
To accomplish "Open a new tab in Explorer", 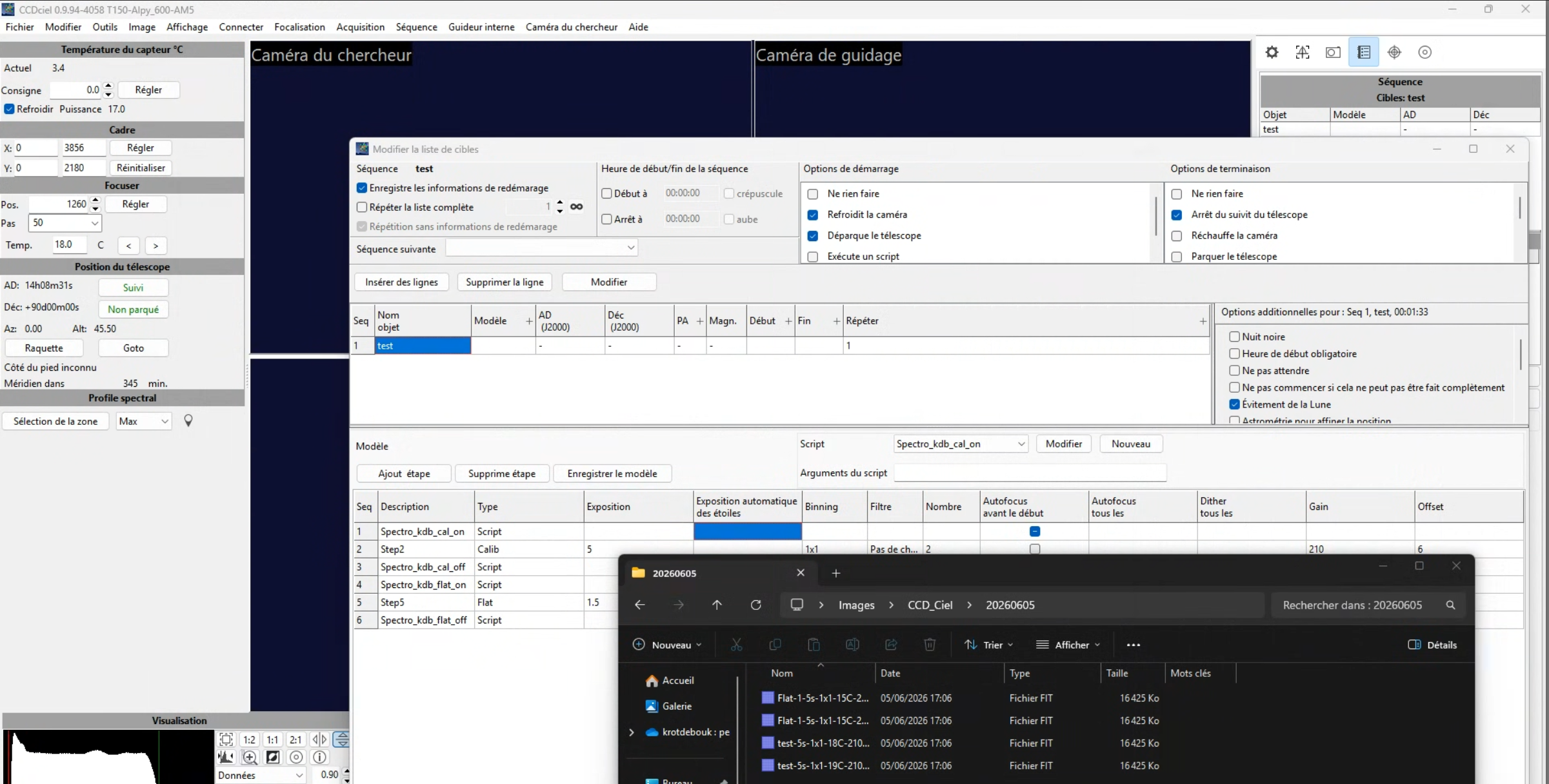I will point(836,573).
